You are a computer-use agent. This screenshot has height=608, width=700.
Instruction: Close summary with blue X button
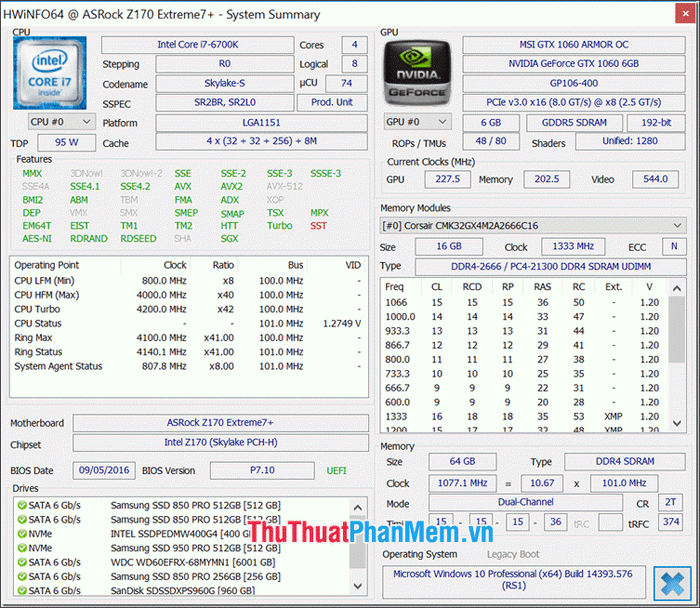(672, 583)
